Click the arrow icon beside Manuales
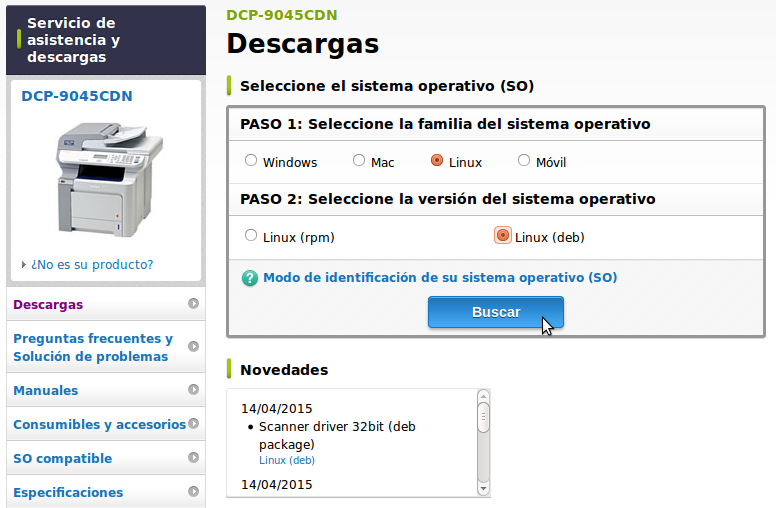The height and width of the screenshot is (508, 776). point(194,389)
